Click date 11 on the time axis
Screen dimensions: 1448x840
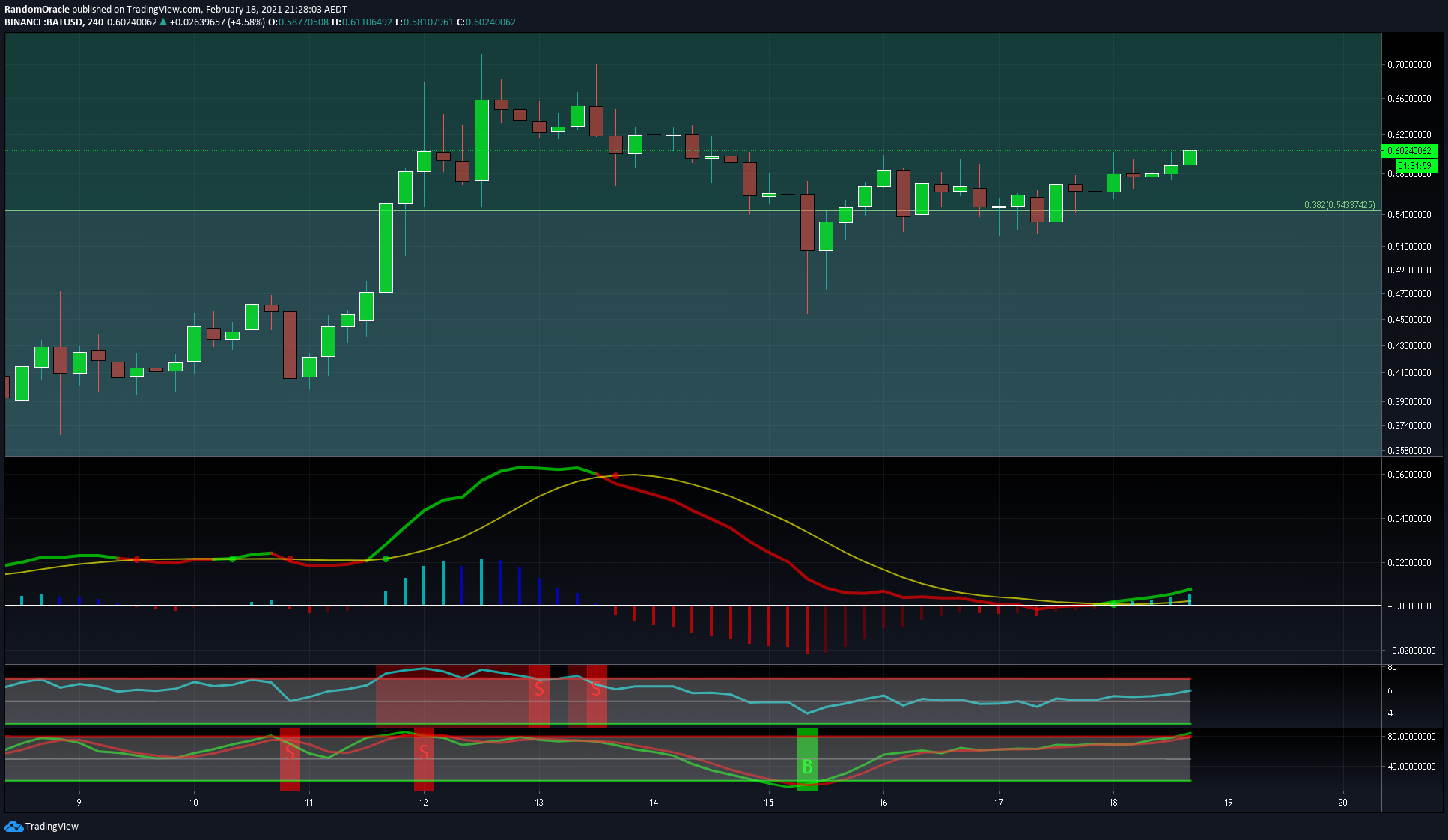308,803
